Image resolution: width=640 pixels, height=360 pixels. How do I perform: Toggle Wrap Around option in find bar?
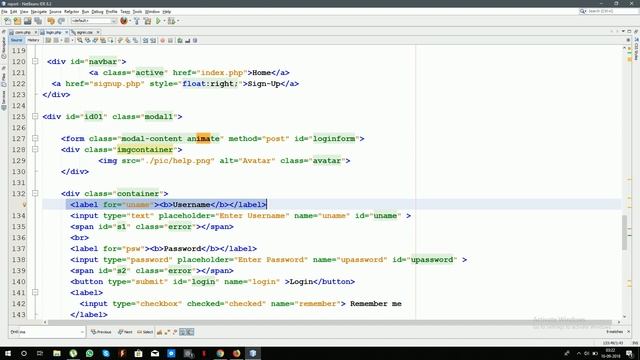pyautogui.click(x=190, y=332)
